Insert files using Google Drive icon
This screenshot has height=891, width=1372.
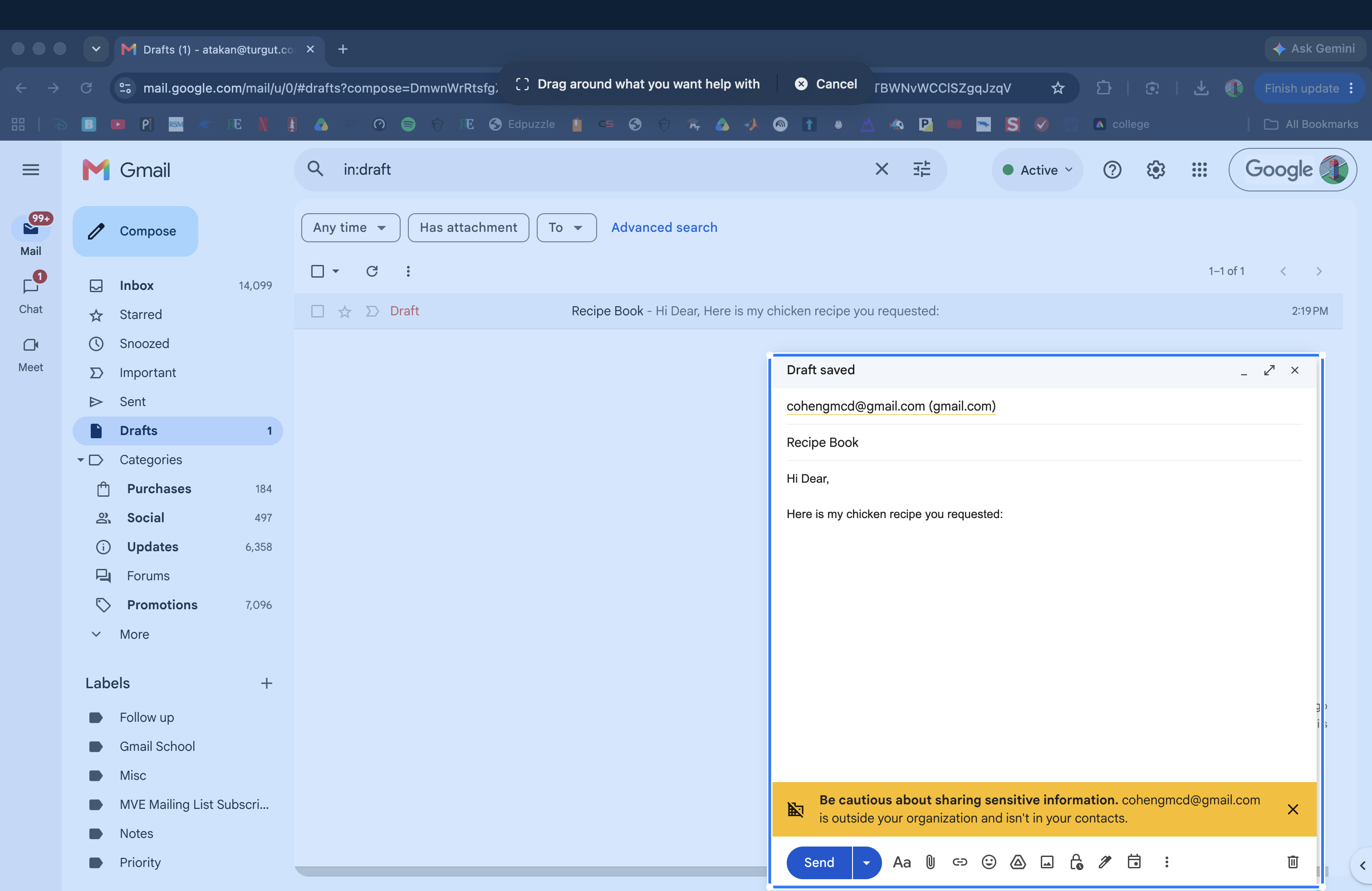(x=1018, y=862)
